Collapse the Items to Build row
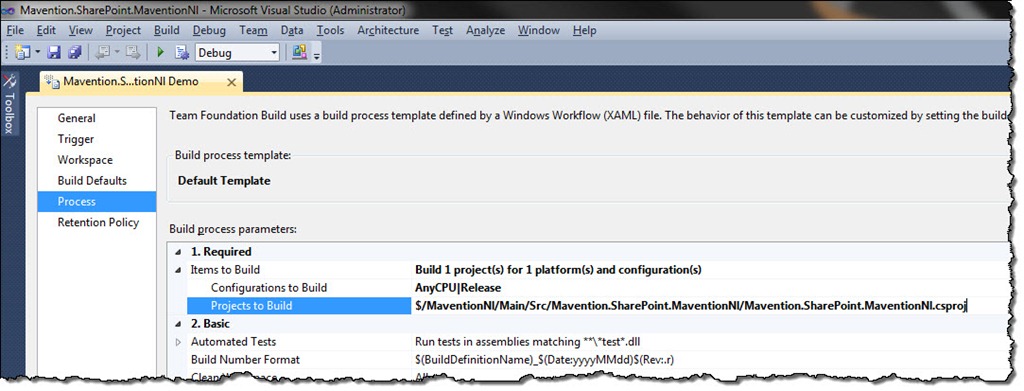Screen dimensions: 1024x391 (x=178, y=270)
